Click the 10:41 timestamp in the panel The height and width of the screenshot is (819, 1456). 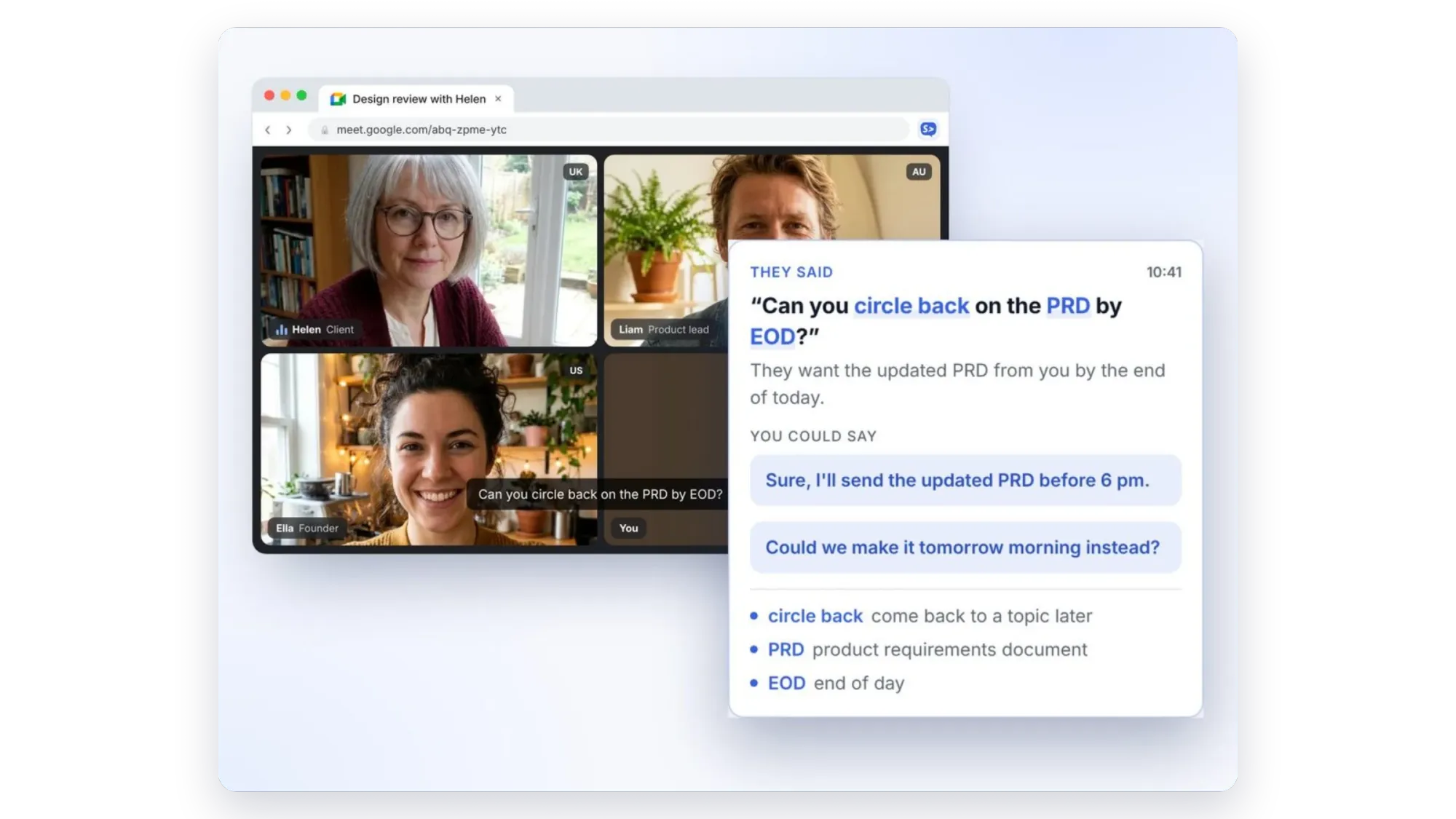tap(1164, 272)
